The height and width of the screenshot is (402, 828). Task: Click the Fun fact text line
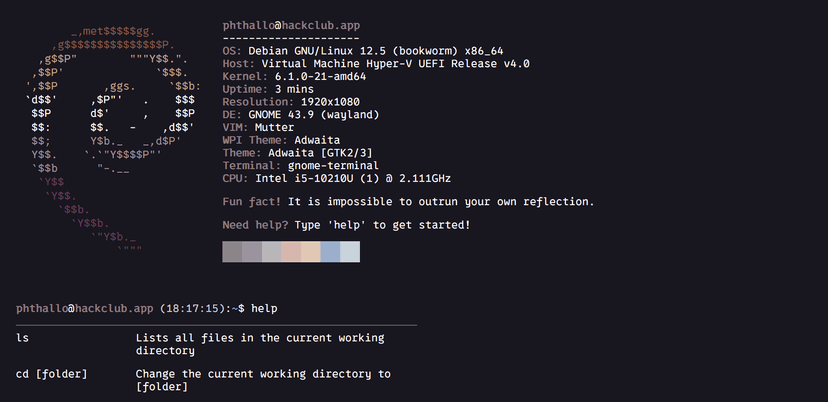pyautogui.click(x=408, y=201)
